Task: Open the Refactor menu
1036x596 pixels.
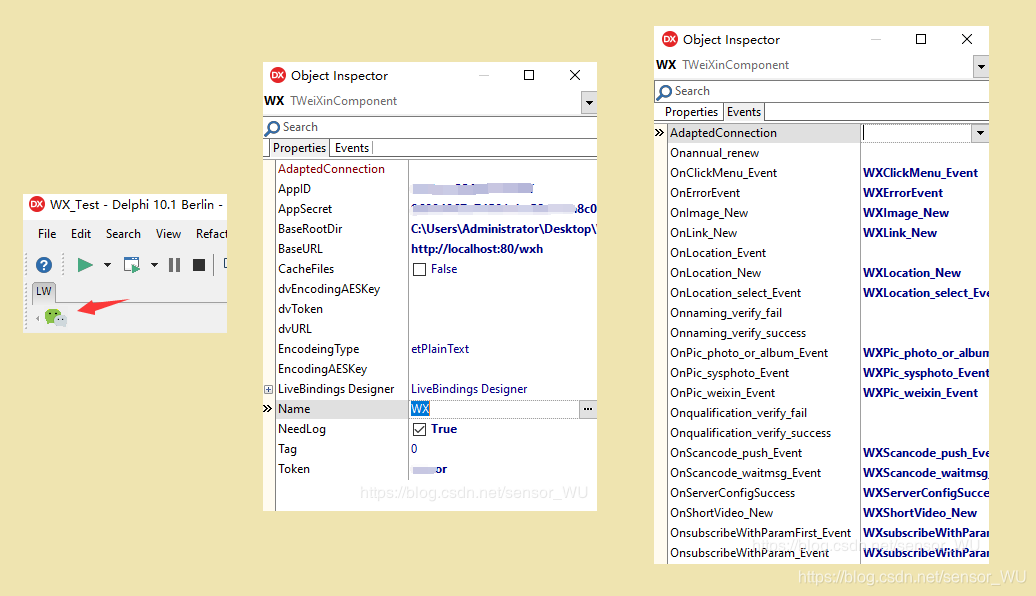Action: coord(211,233)
